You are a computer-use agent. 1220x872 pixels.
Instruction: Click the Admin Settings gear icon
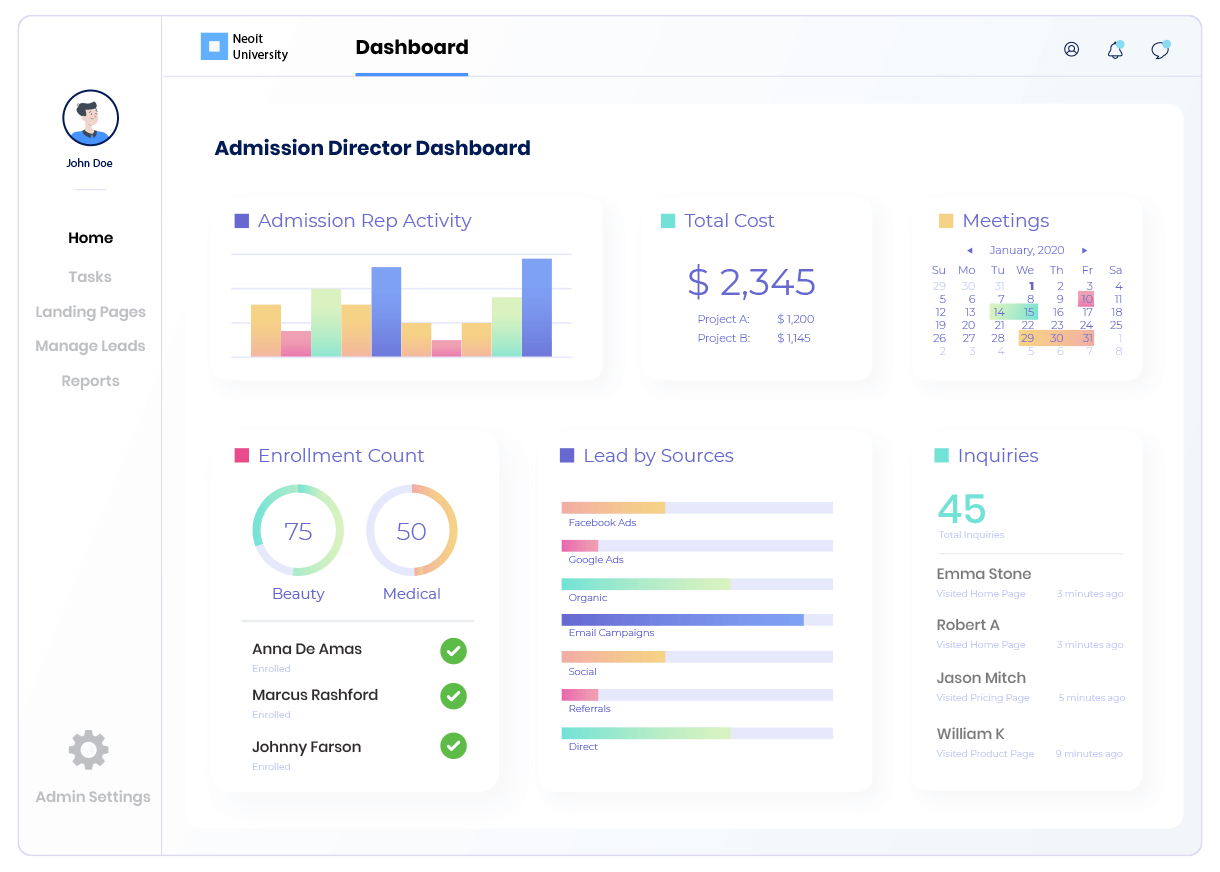[x=89, y=750]
